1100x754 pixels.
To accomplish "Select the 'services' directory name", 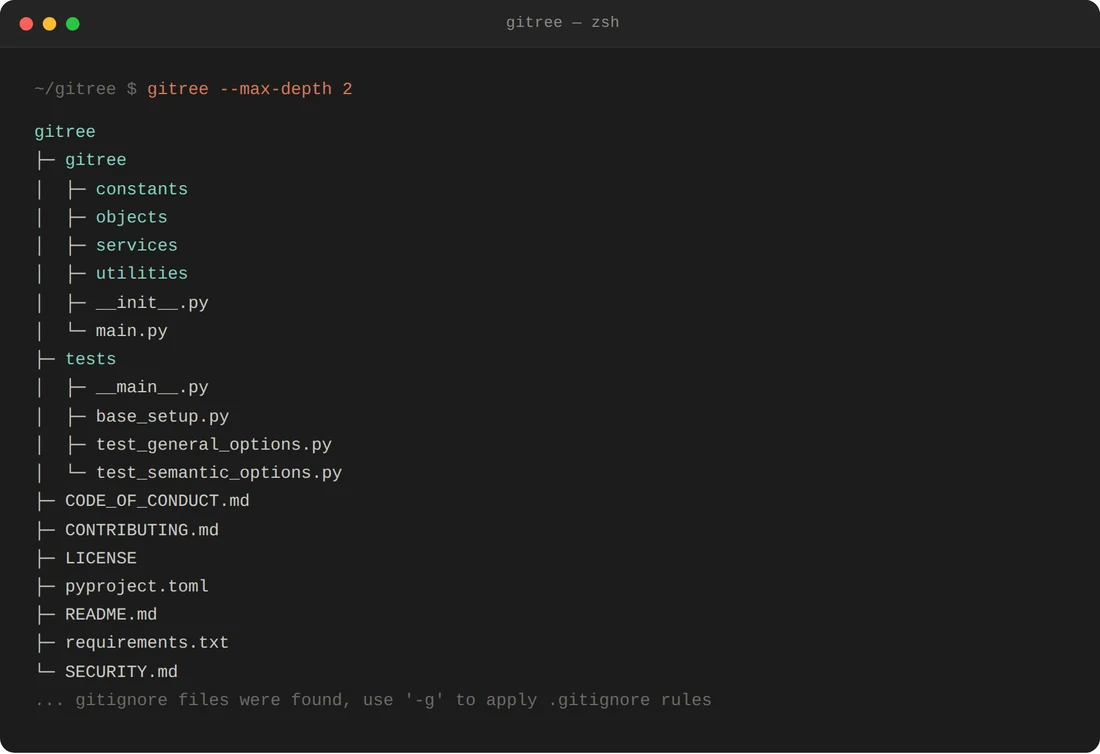I will pyautogui.click(x=137, y=245).
